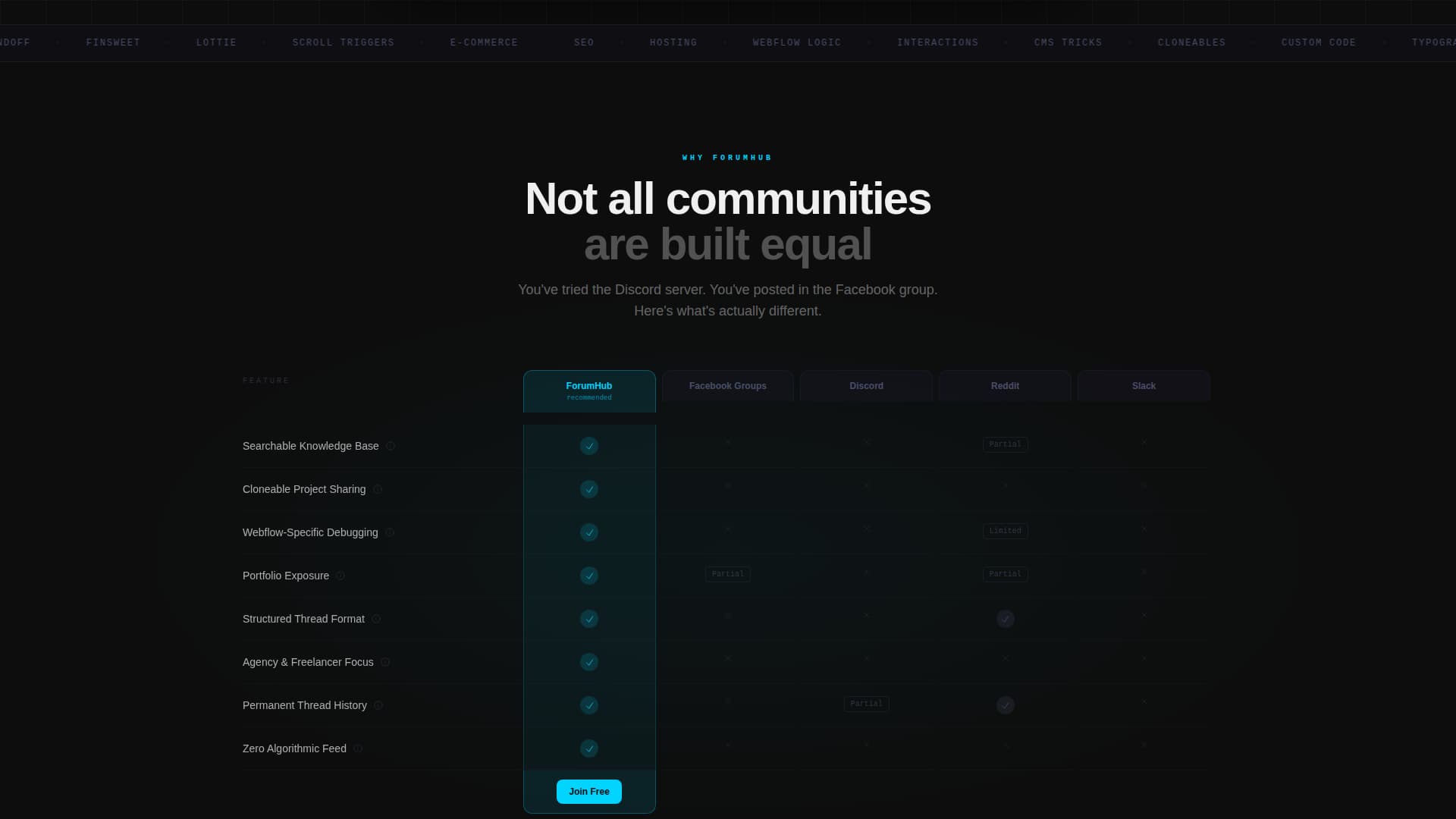Click Reddit Partial badge for Searchable Knowledge Base
Screen dimensions: 1456x819
pos(1006,444)
